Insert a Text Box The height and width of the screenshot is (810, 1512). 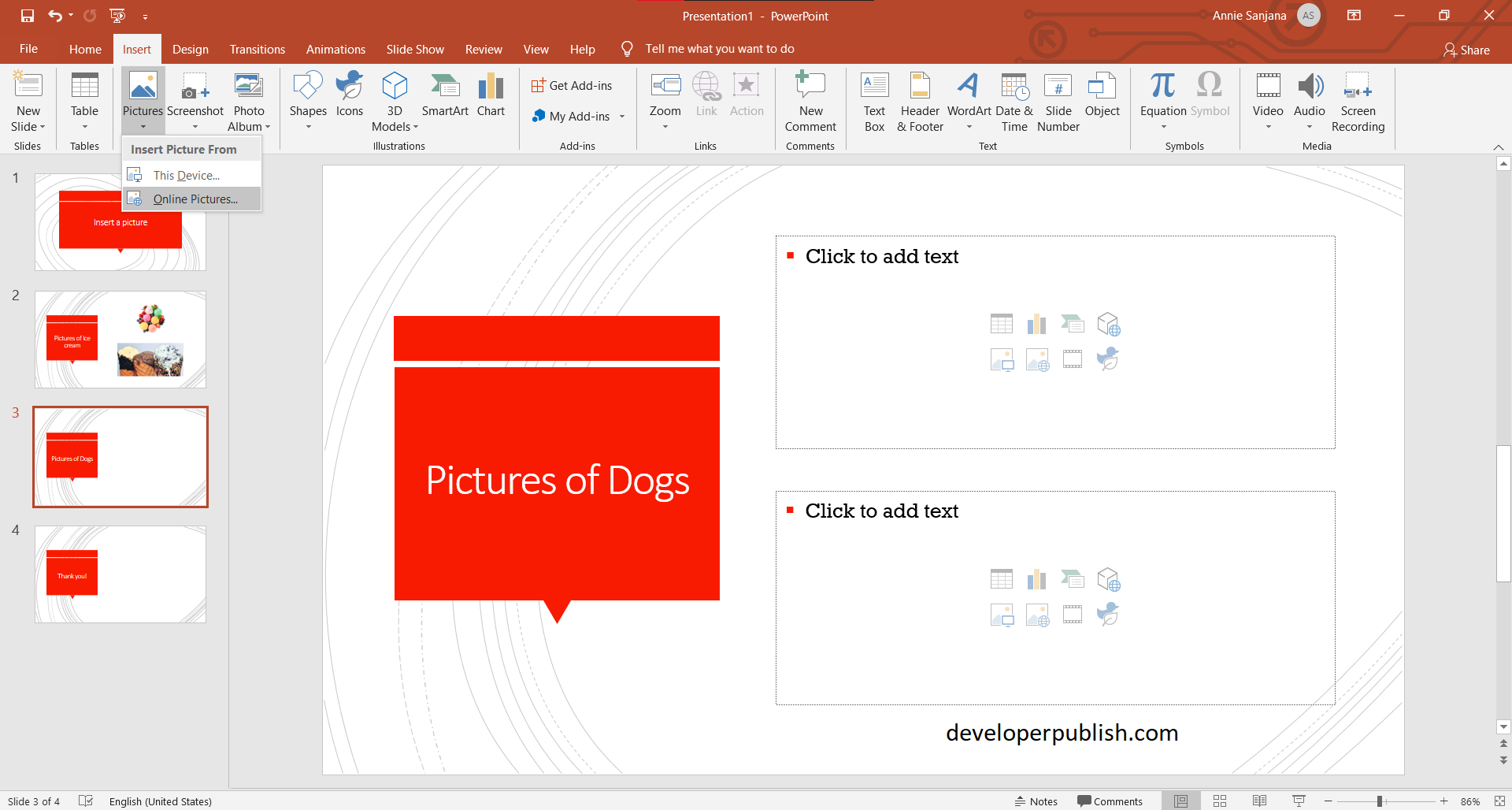874,102
